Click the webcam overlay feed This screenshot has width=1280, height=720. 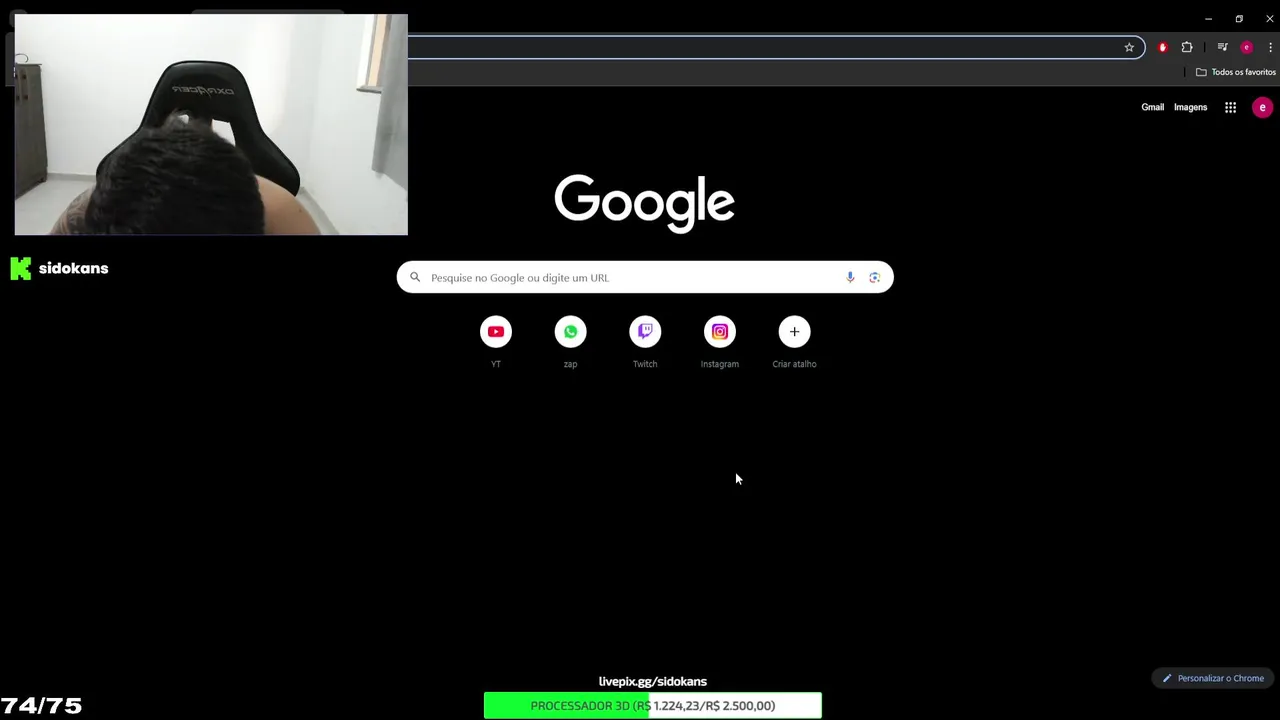(x=211, y=125)
